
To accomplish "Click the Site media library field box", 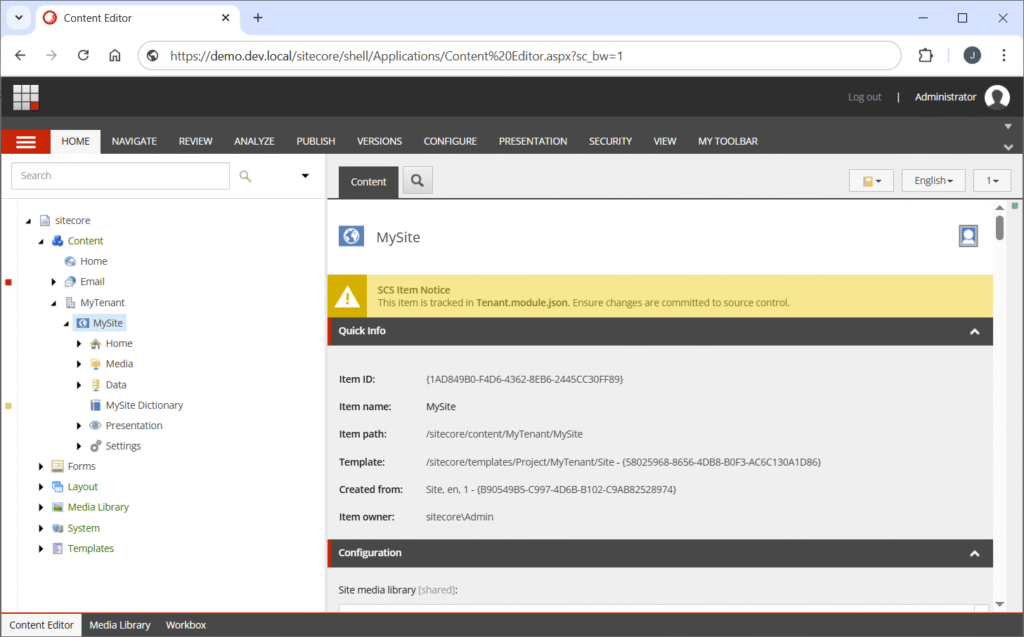I will click(663, 608).
